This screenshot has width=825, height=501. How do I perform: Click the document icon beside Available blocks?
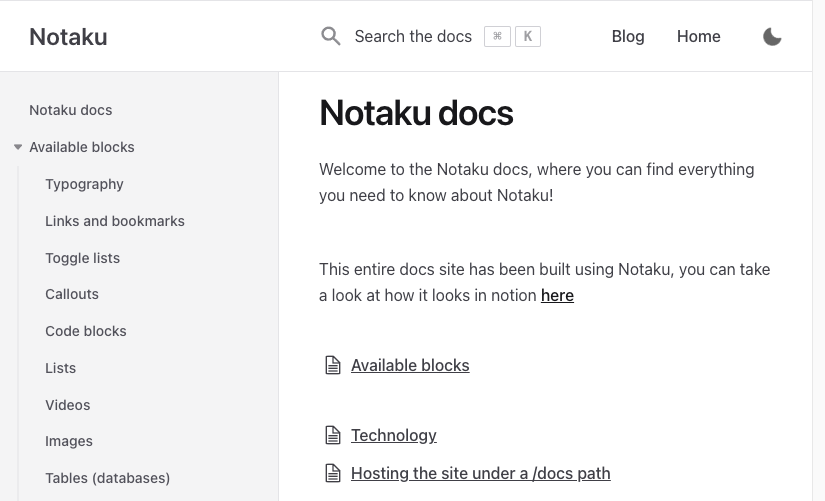tap(333, 365)
